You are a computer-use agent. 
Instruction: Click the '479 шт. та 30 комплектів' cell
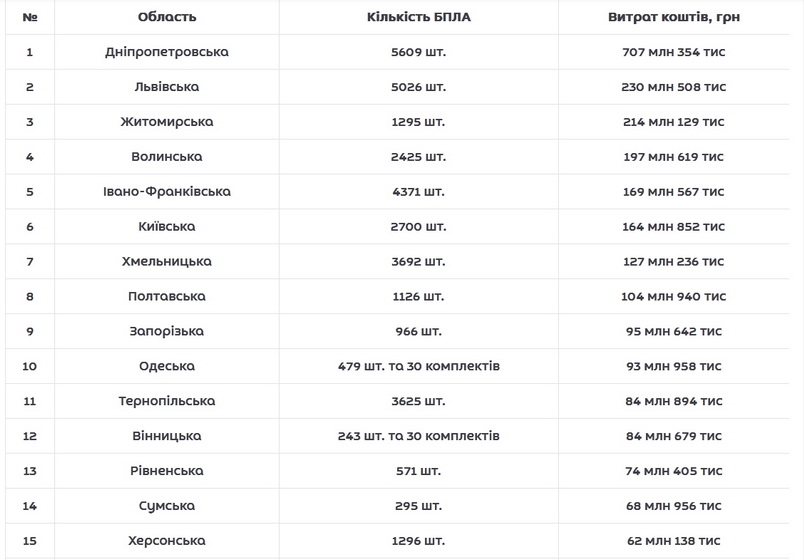click(x=419, y=366)
